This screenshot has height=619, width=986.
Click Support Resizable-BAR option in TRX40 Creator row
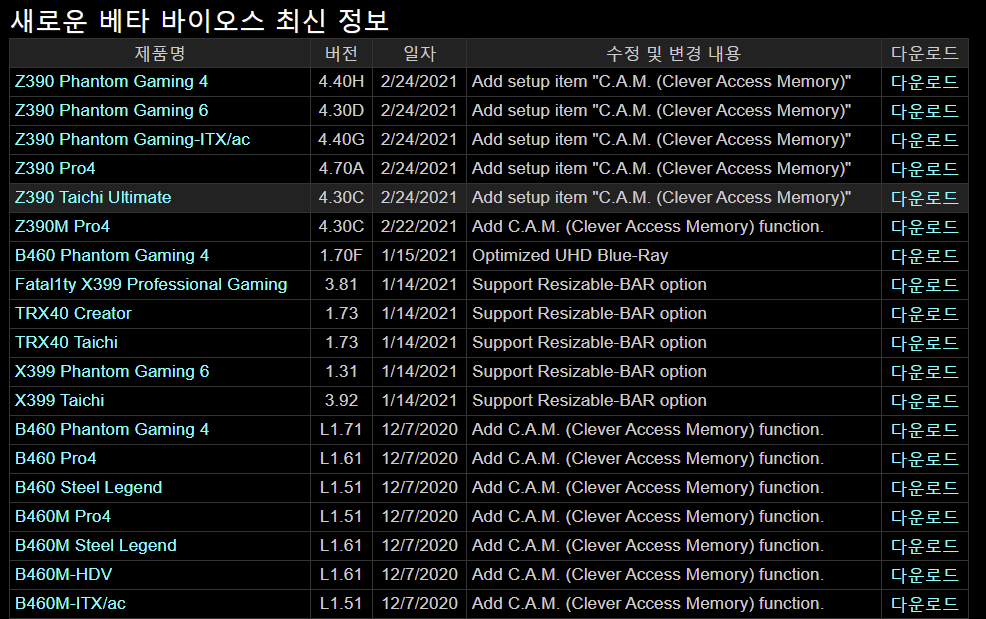pos(589,313)
